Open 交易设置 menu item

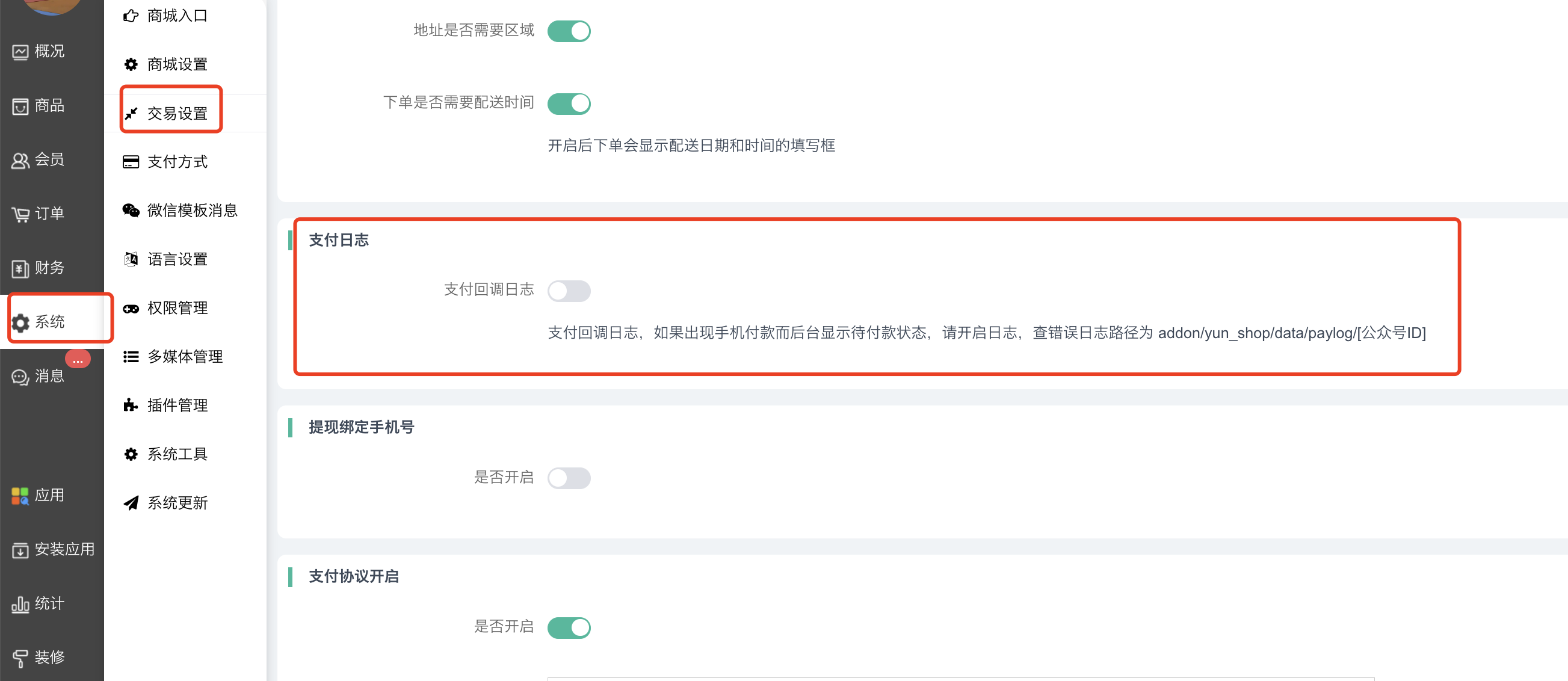(x=176, y=113)
